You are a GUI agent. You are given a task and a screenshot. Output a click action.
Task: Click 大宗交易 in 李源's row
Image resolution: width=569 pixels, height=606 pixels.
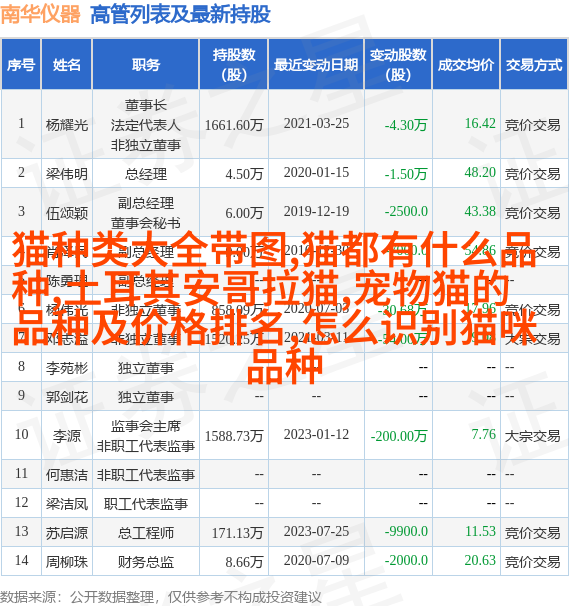[532, 436]
